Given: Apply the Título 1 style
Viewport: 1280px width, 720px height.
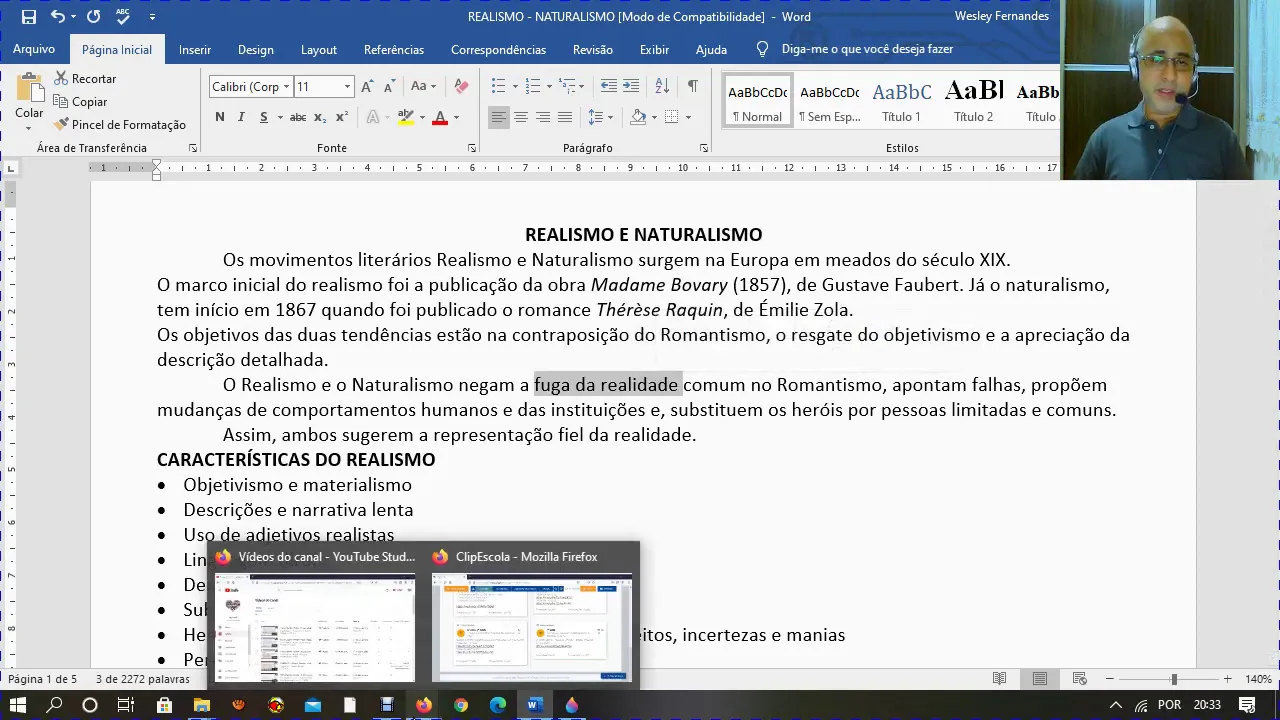Looking at the screenshot, I should click(x=901, y=101).
